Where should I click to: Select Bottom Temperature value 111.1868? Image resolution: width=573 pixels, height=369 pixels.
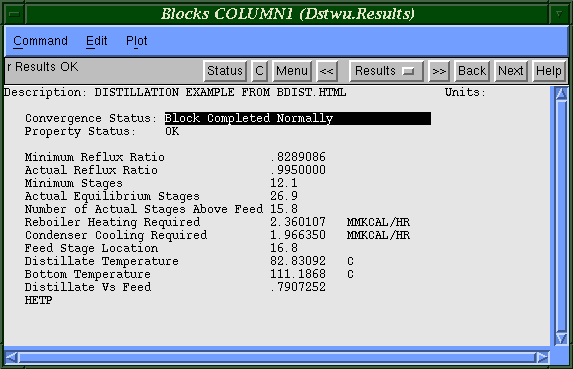click(x=298, y=274)
